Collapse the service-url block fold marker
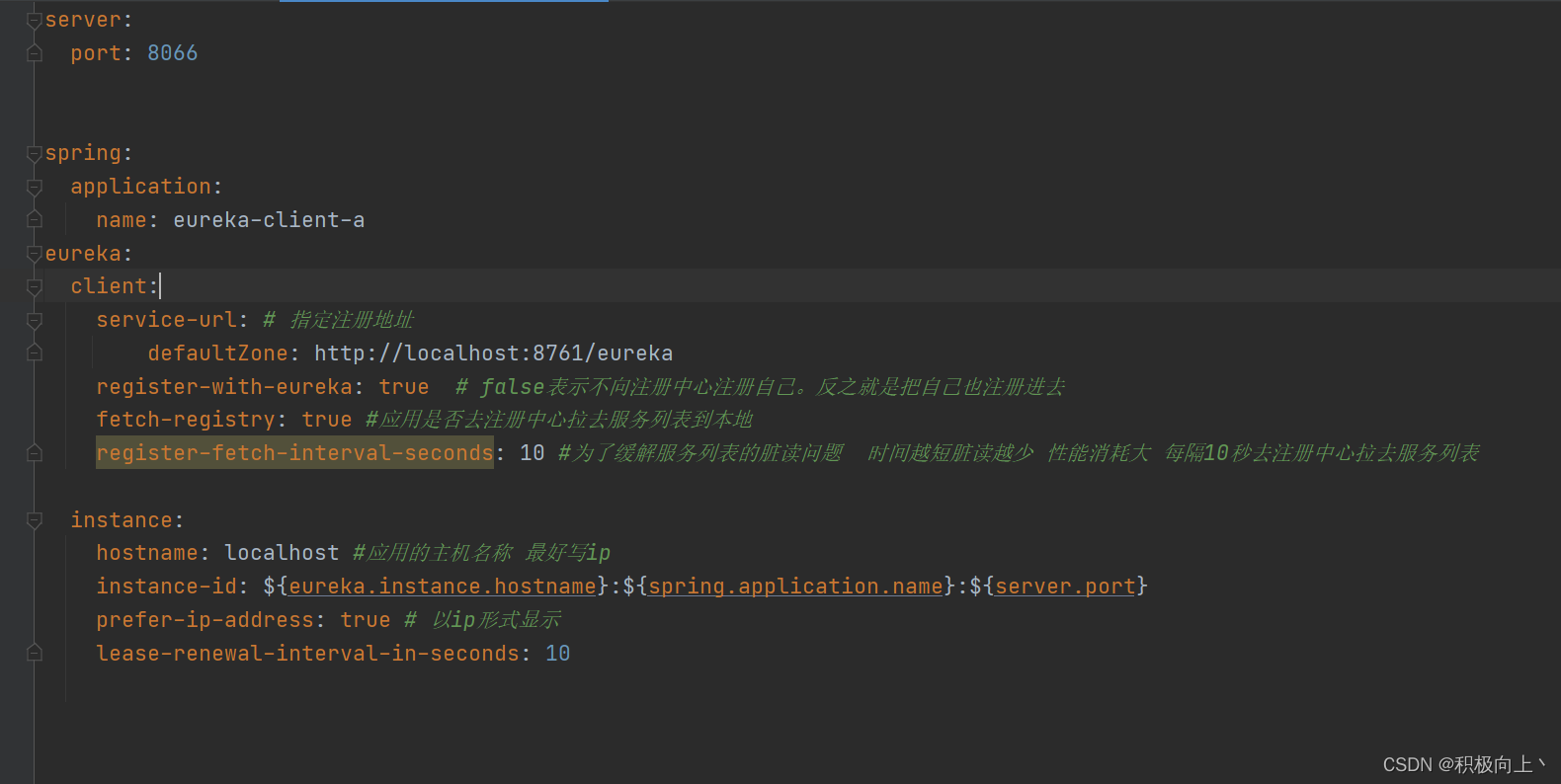 [x=35, y=320]
